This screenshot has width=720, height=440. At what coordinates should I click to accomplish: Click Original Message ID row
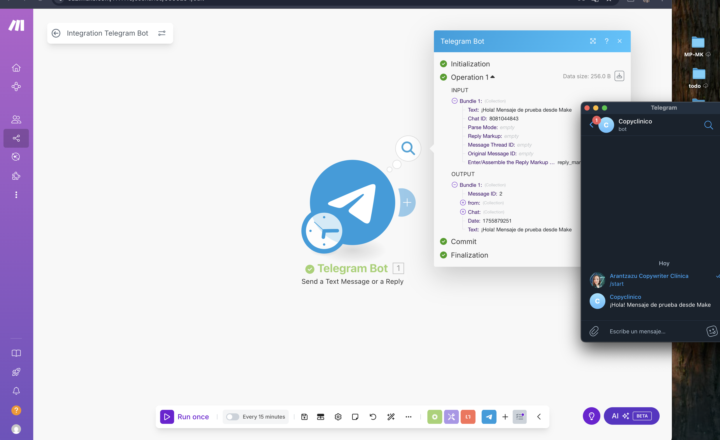501,153
